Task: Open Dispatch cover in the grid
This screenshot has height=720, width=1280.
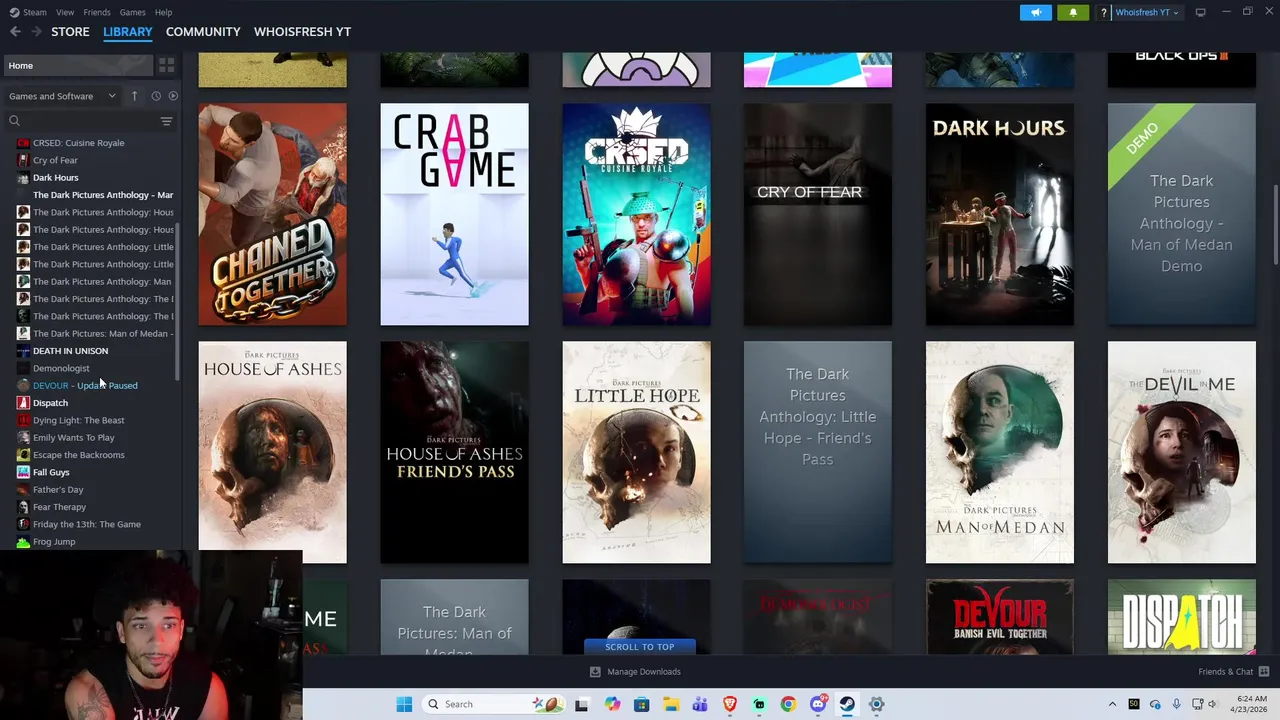Action: (1181, 617)
